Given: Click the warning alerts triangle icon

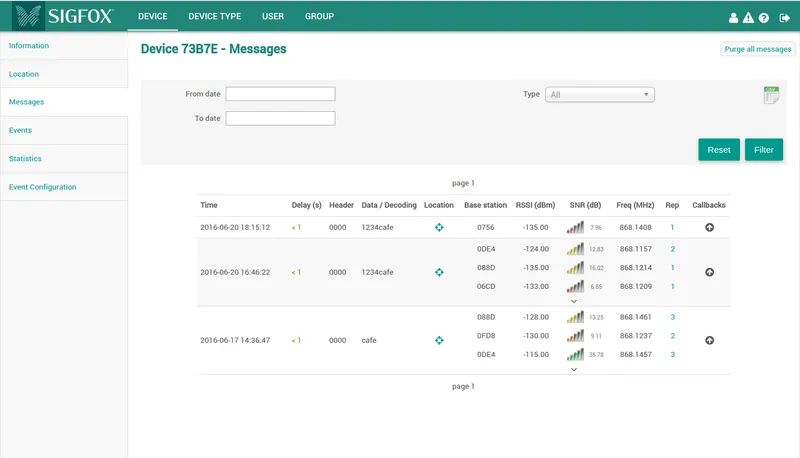Looking at the screenshot, I should click(748, 18).
